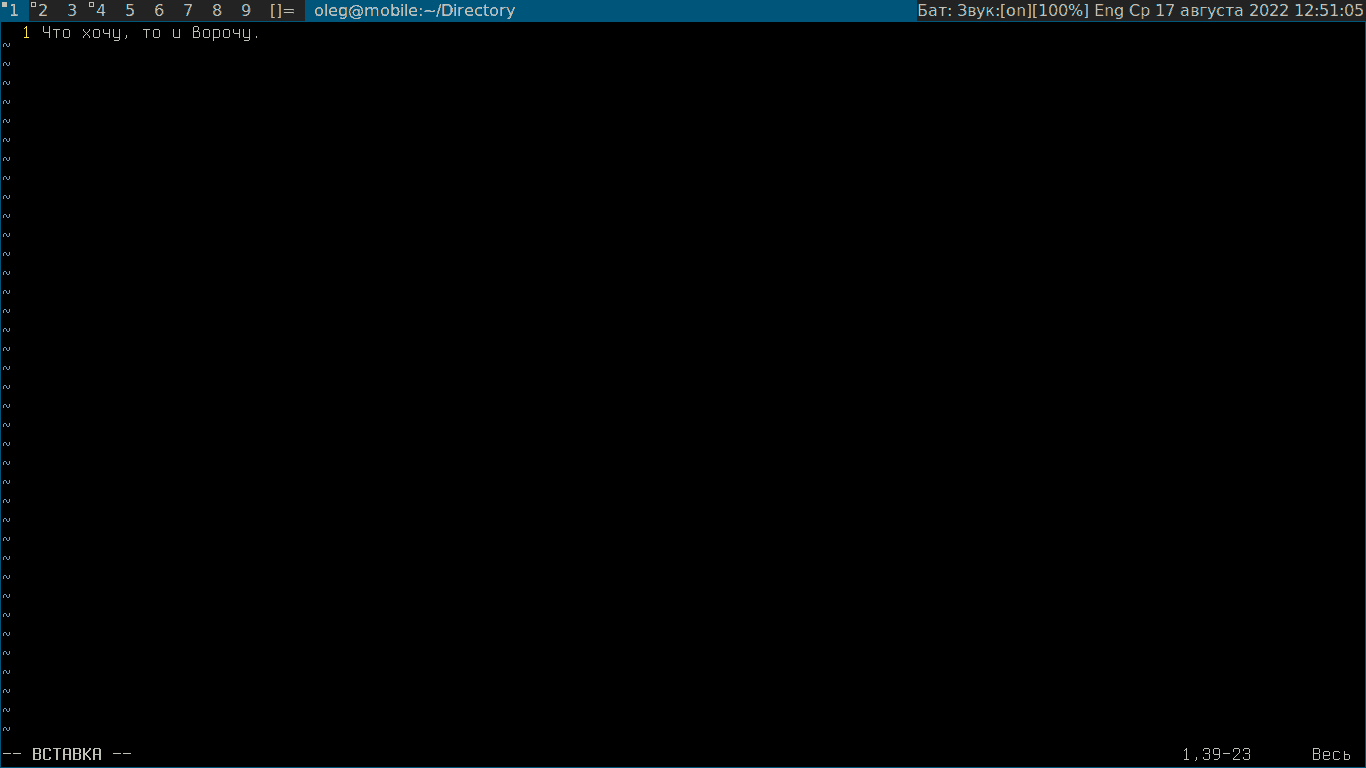The width and height of the screenshot is (1366, 768).
Task: Switch to workspace tag 2
Action: [42, 11]
